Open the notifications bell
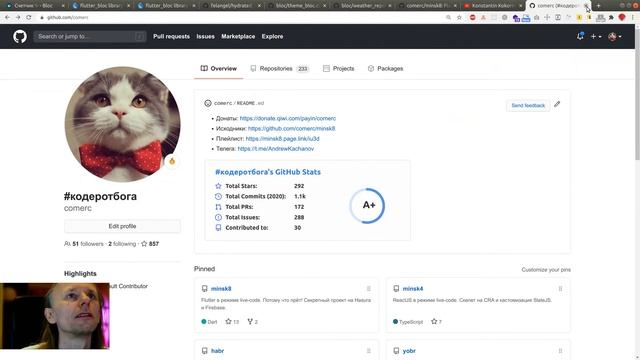 point(580,36)
